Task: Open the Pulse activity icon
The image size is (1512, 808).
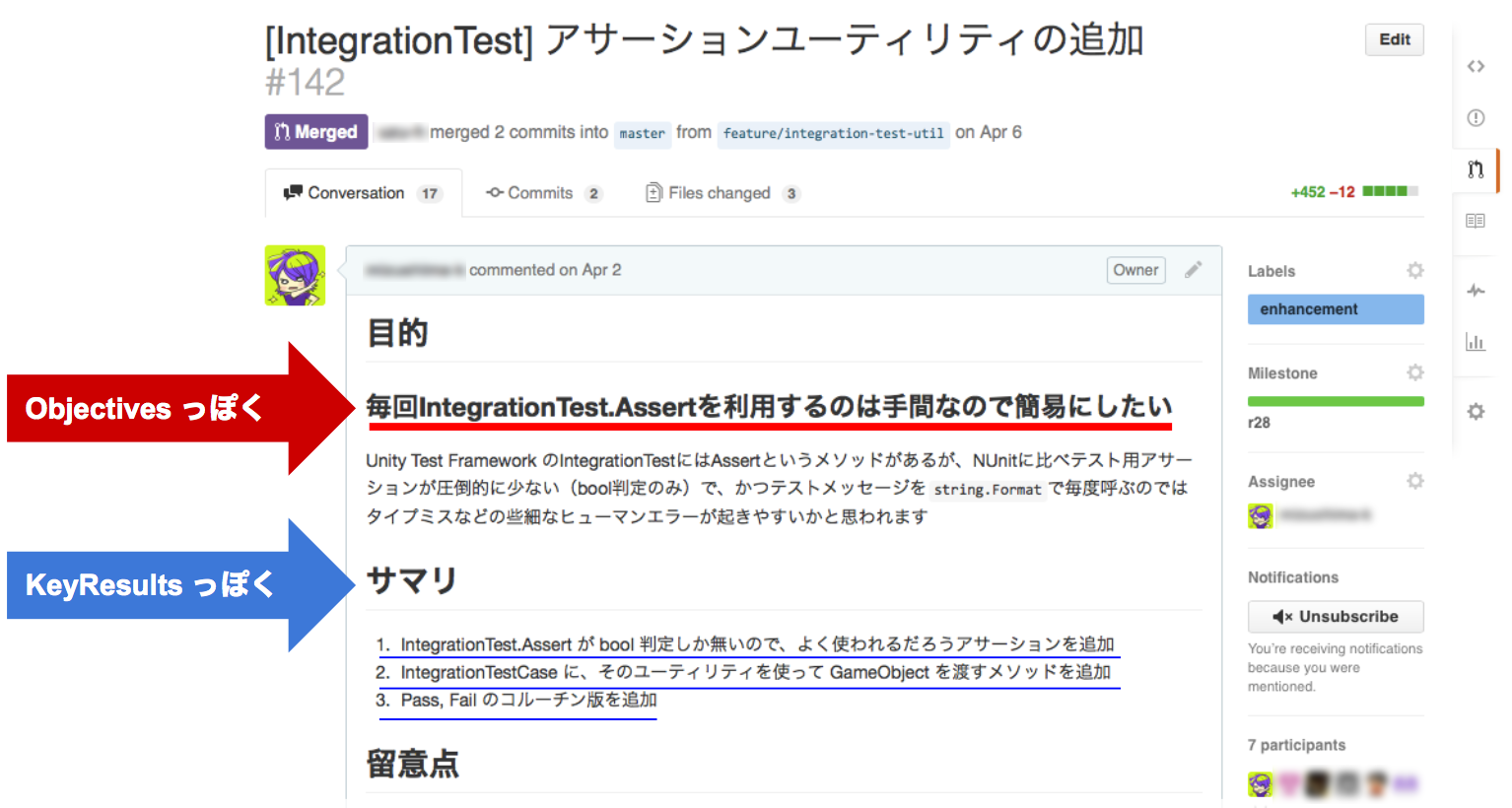Action: click(x=1475, y=291)
